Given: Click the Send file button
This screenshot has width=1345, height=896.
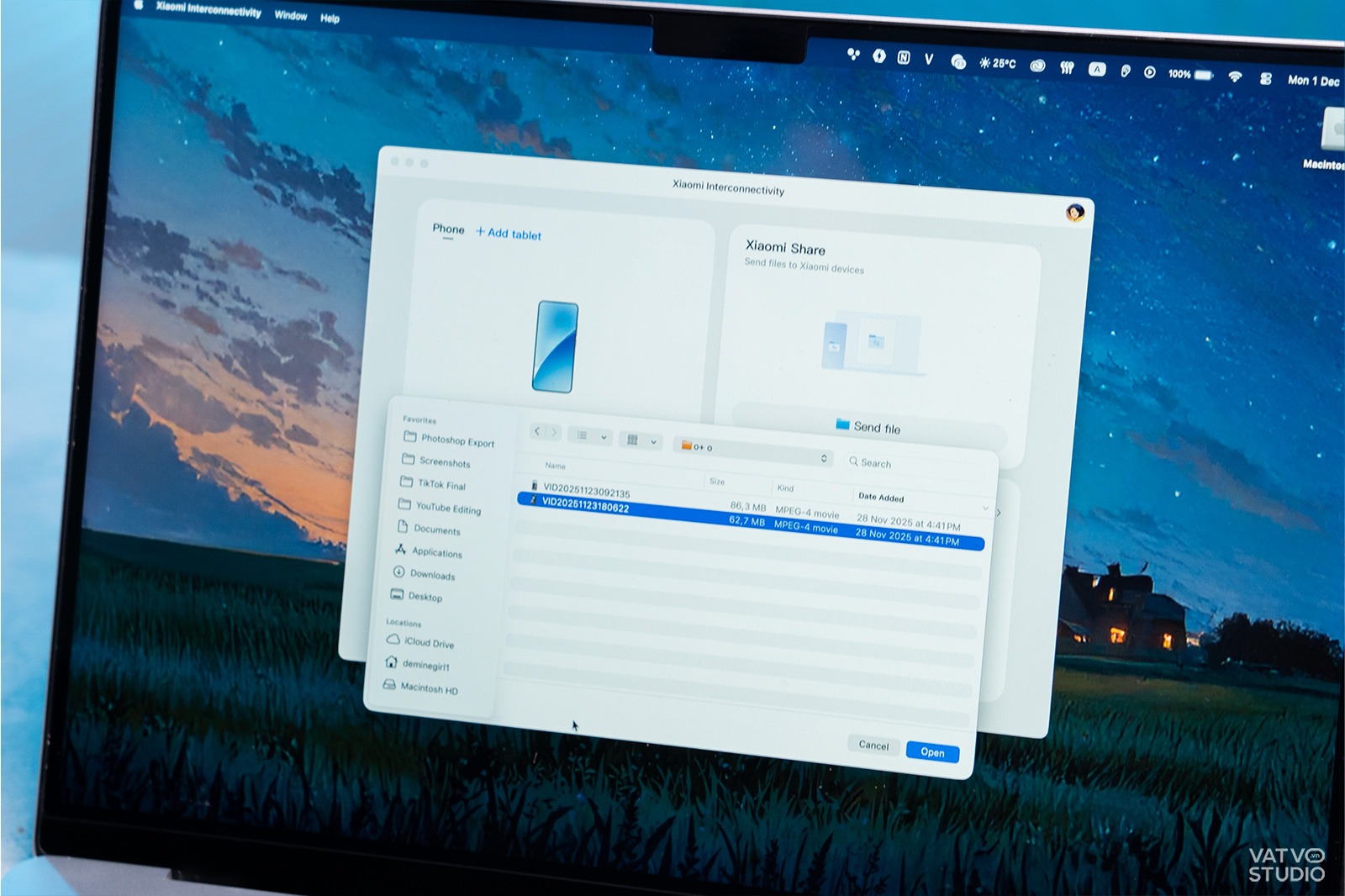Looking at the screenshot, I should tap(868, 427).
